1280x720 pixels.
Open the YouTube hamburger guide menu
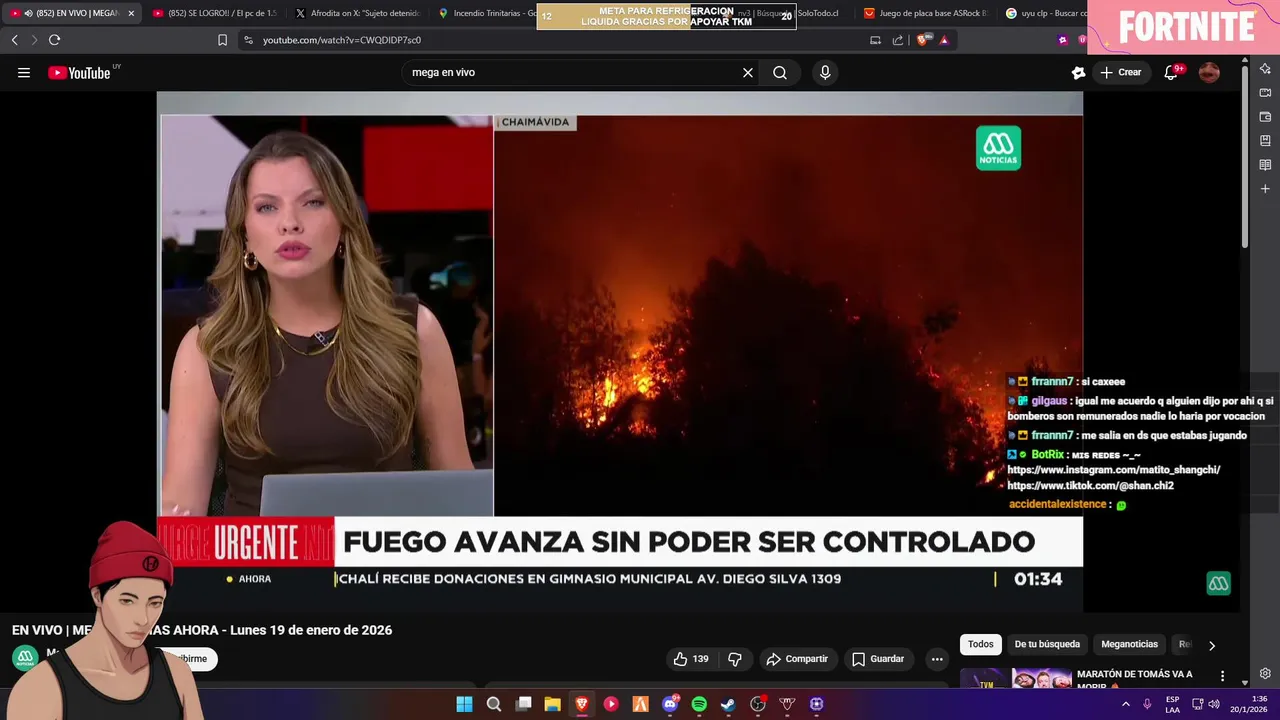pos(24,72)
